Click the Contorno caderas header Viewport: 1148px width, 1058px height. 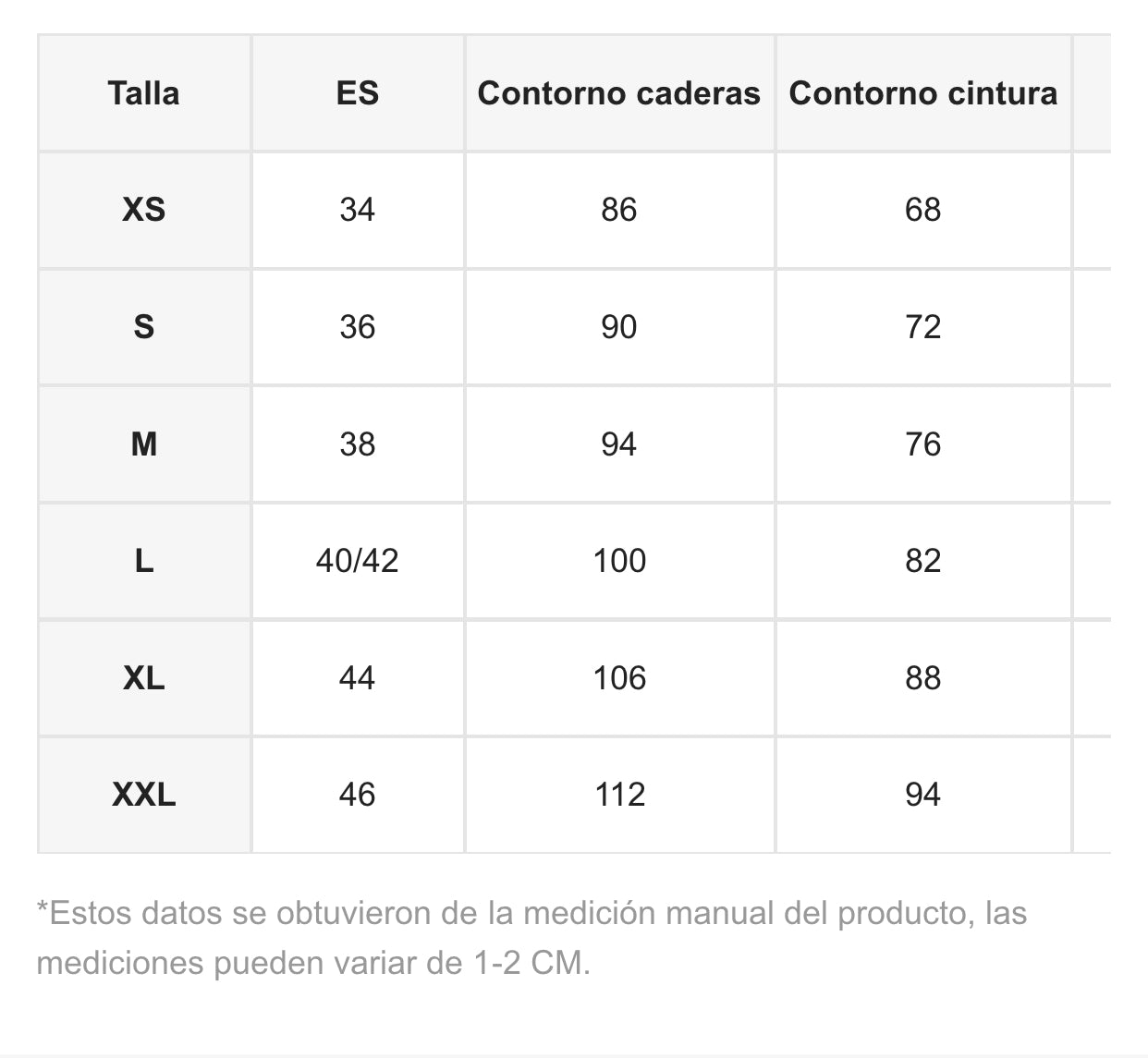[x=619, y=93]
